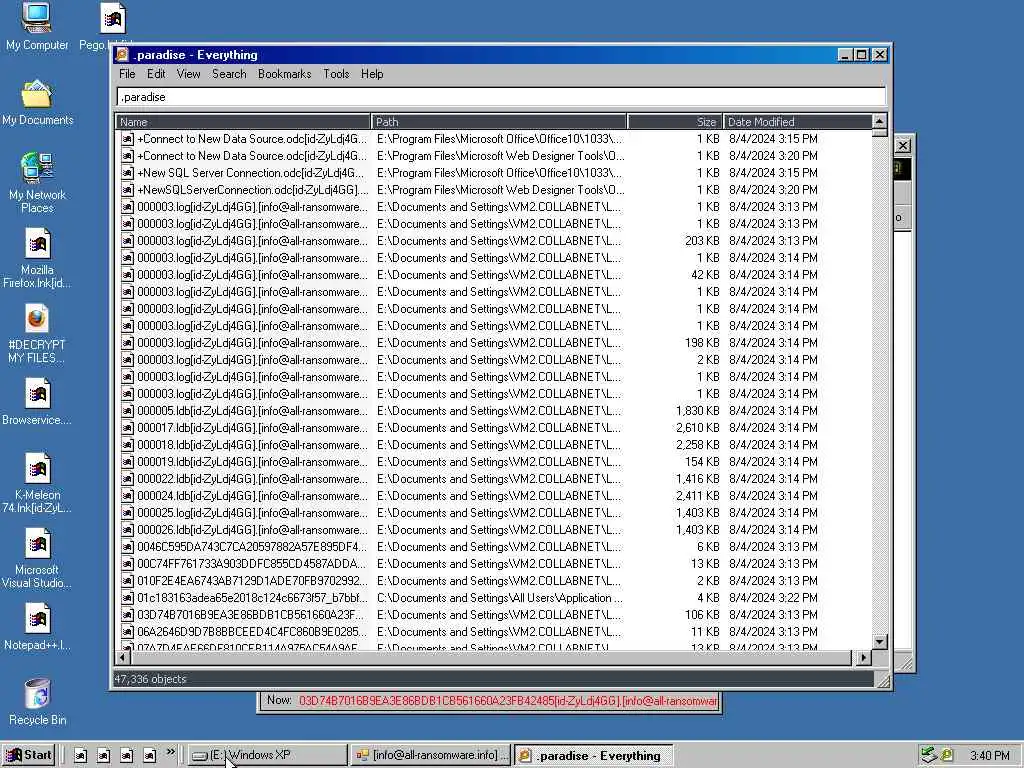The width and height of the screenshot is (1024, 768).
Task: Click the vertical scrollbar up arrow
Action: [879, 121]
